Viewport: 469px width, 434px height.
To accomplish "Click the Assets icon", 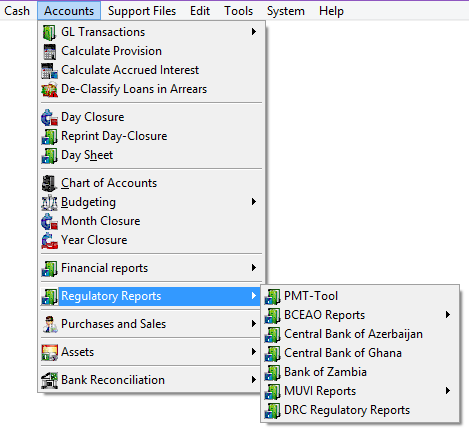I will pos(49,352).
